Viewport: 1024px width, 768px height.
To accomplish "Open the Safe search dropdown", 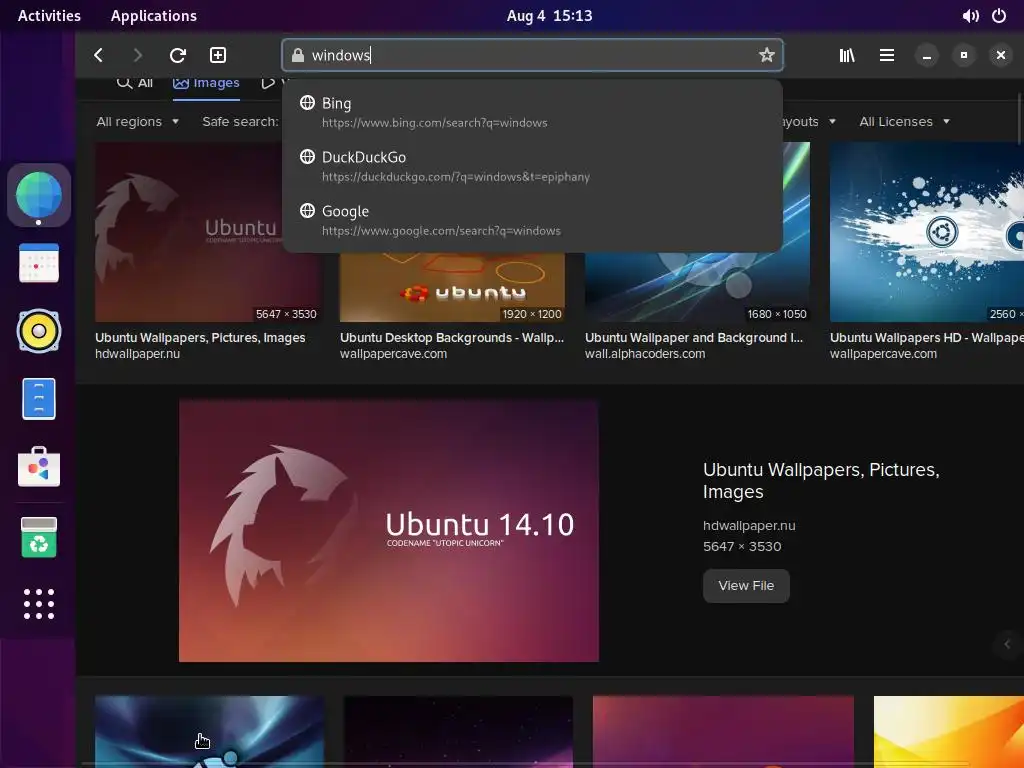I will [240, 121].
